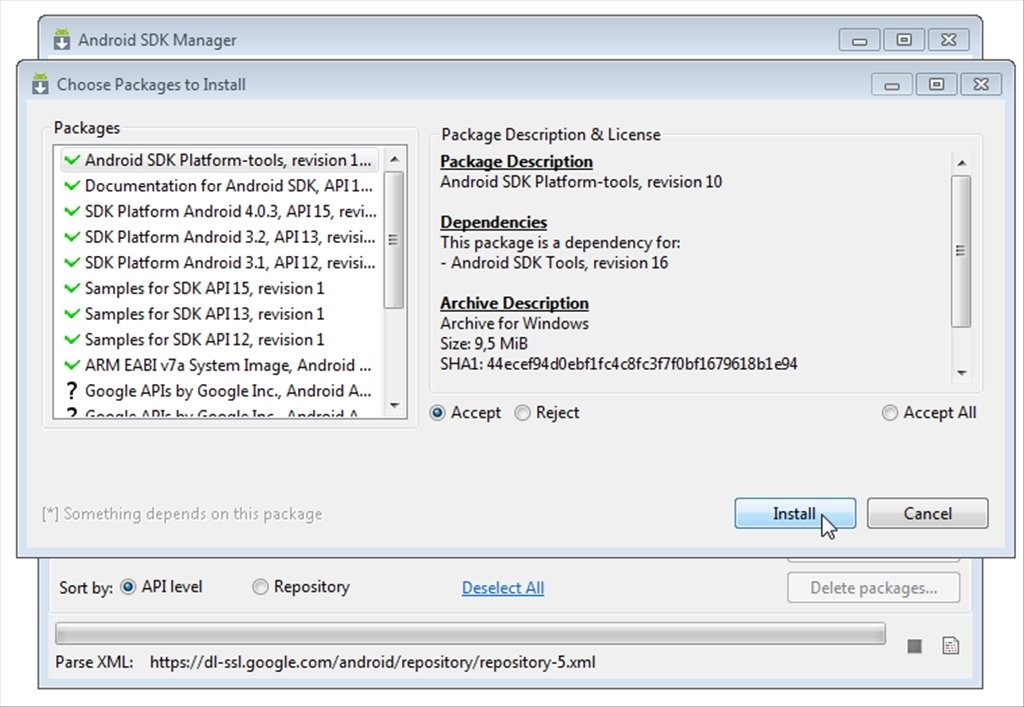This screenshot has height=707, width=1024.
Task: Click the progress bar above Parse XML
Action: [x=470, y=632]
